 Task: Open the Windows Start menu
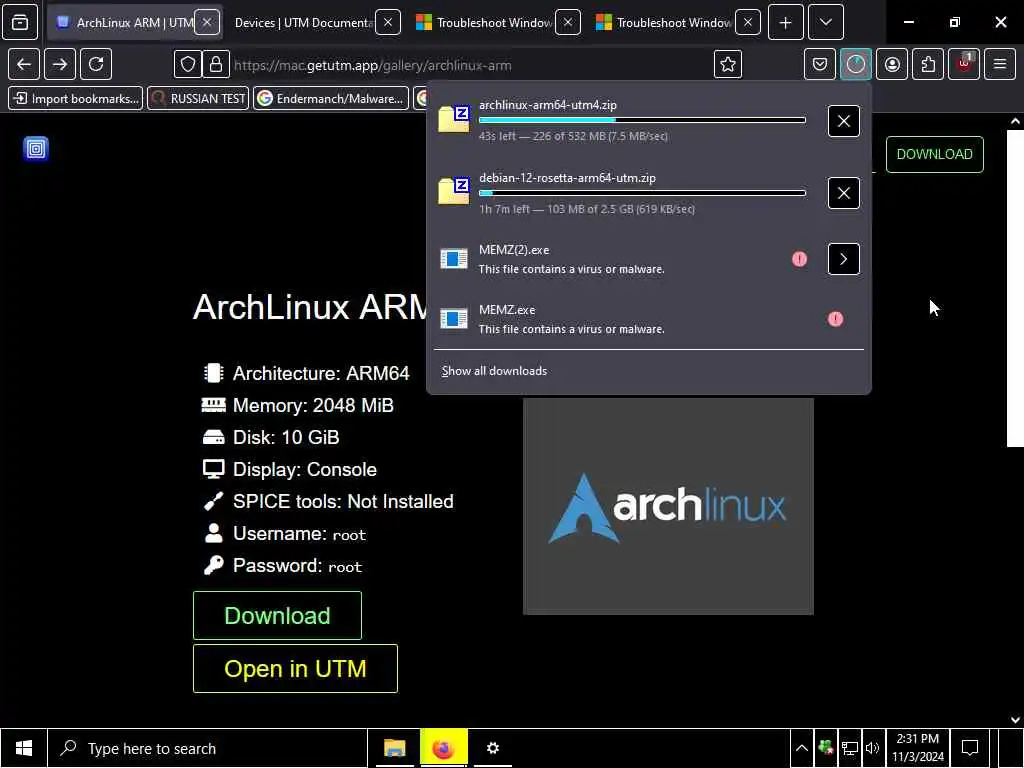[24, 748]
